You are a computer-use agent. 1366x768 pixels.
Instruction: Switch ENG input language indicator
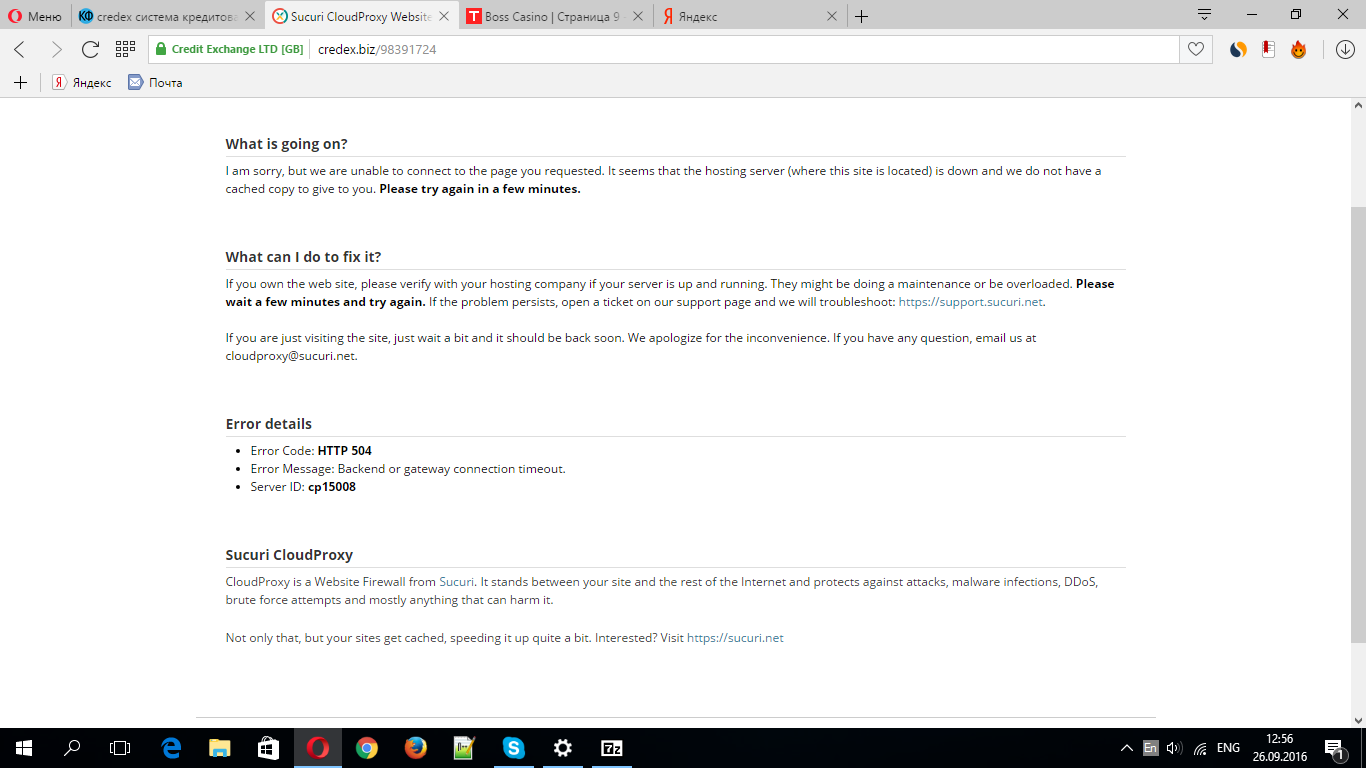click(x=1229, y=748)
